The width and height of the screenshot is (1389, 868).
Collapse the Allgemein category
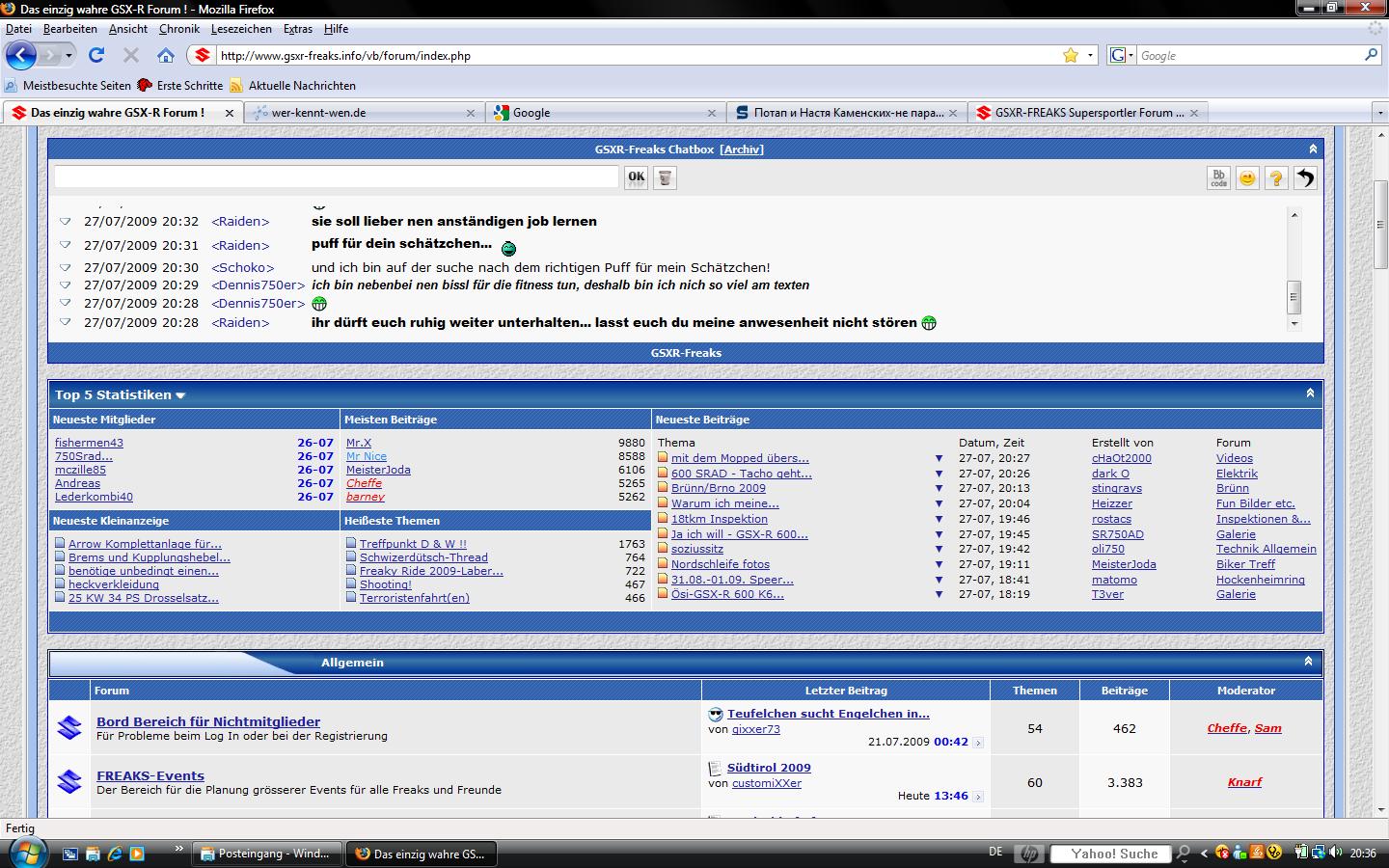click(1309, 661)
